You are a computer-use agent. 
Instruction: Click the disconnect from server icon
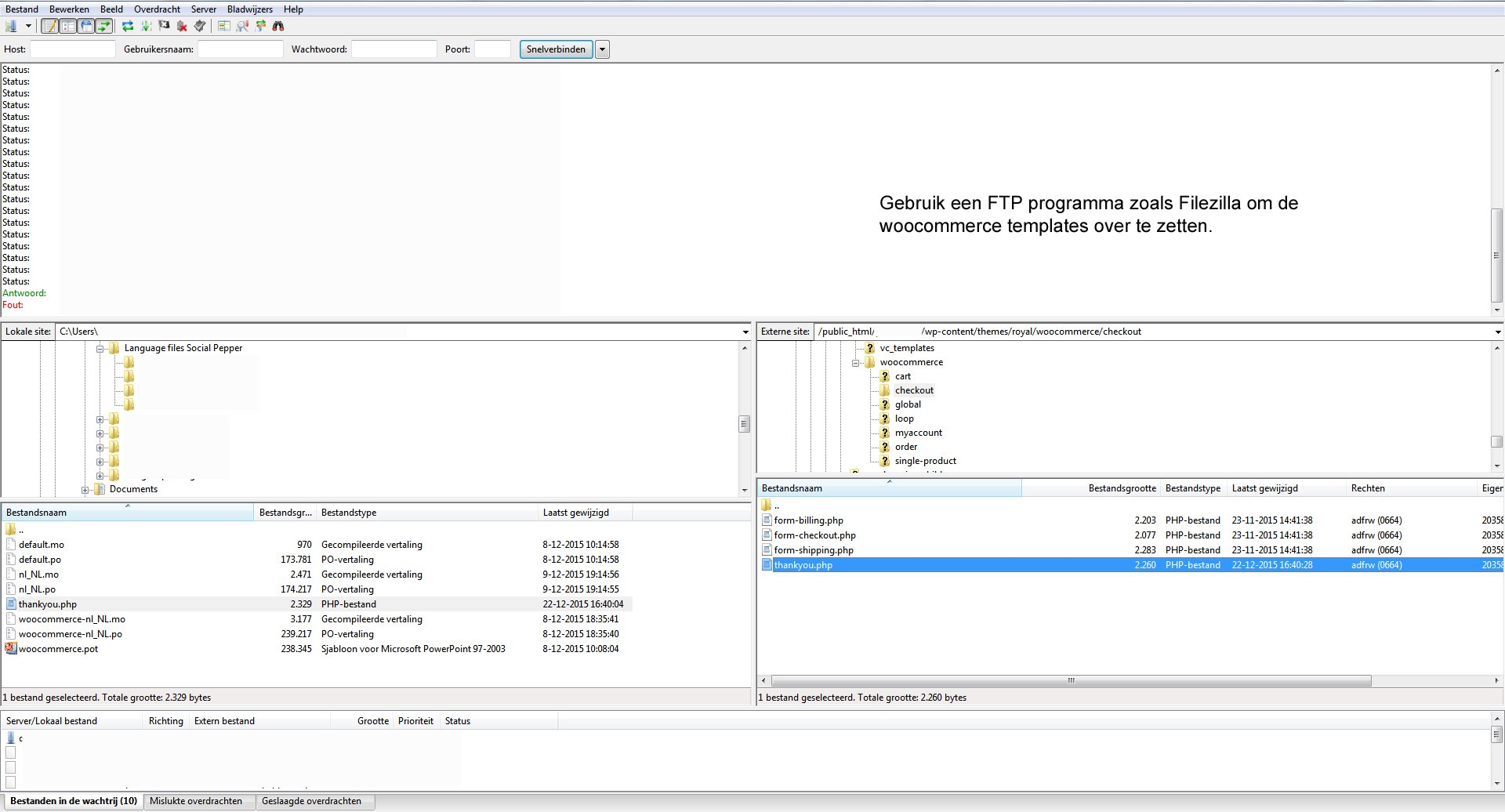[182, 26]
